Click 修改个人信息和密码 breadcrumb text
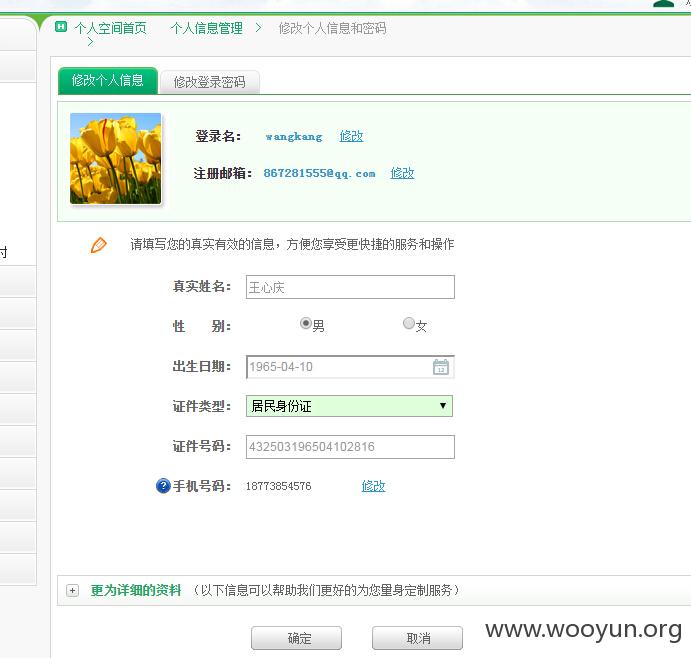691x658 pixels. (333, 28)
